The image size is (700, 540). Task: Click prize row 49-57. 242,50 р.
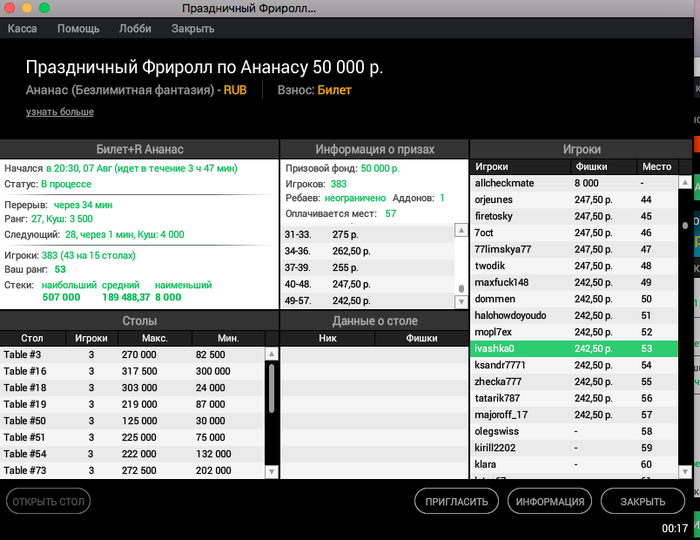[x=368, y=300]
